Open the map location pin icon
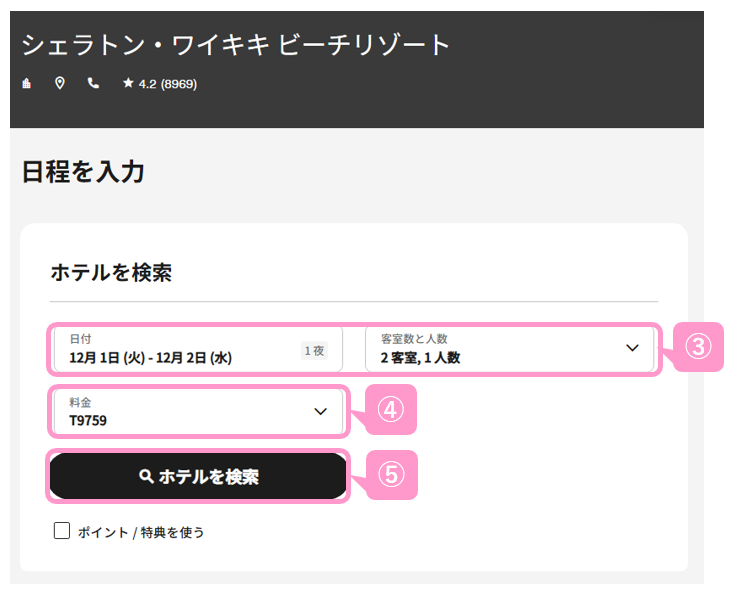The image size is (732, 594). click(x=60, y=84)
